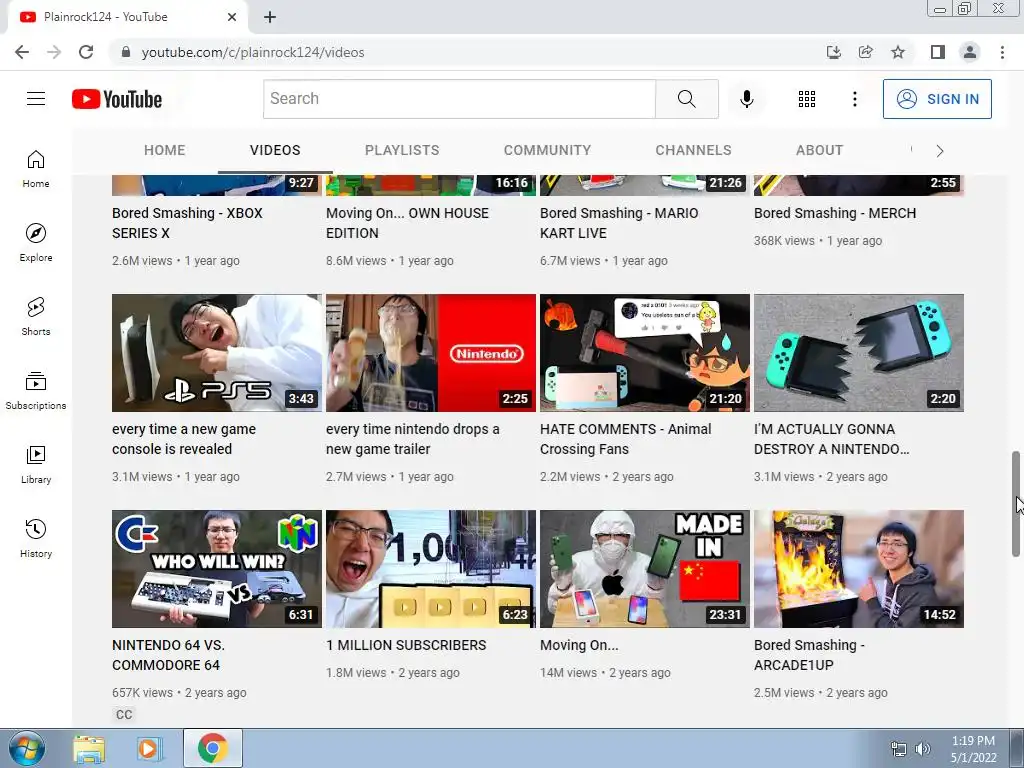
Task: Bookmark this page with the star icon
Action: (x=898, y=52)
